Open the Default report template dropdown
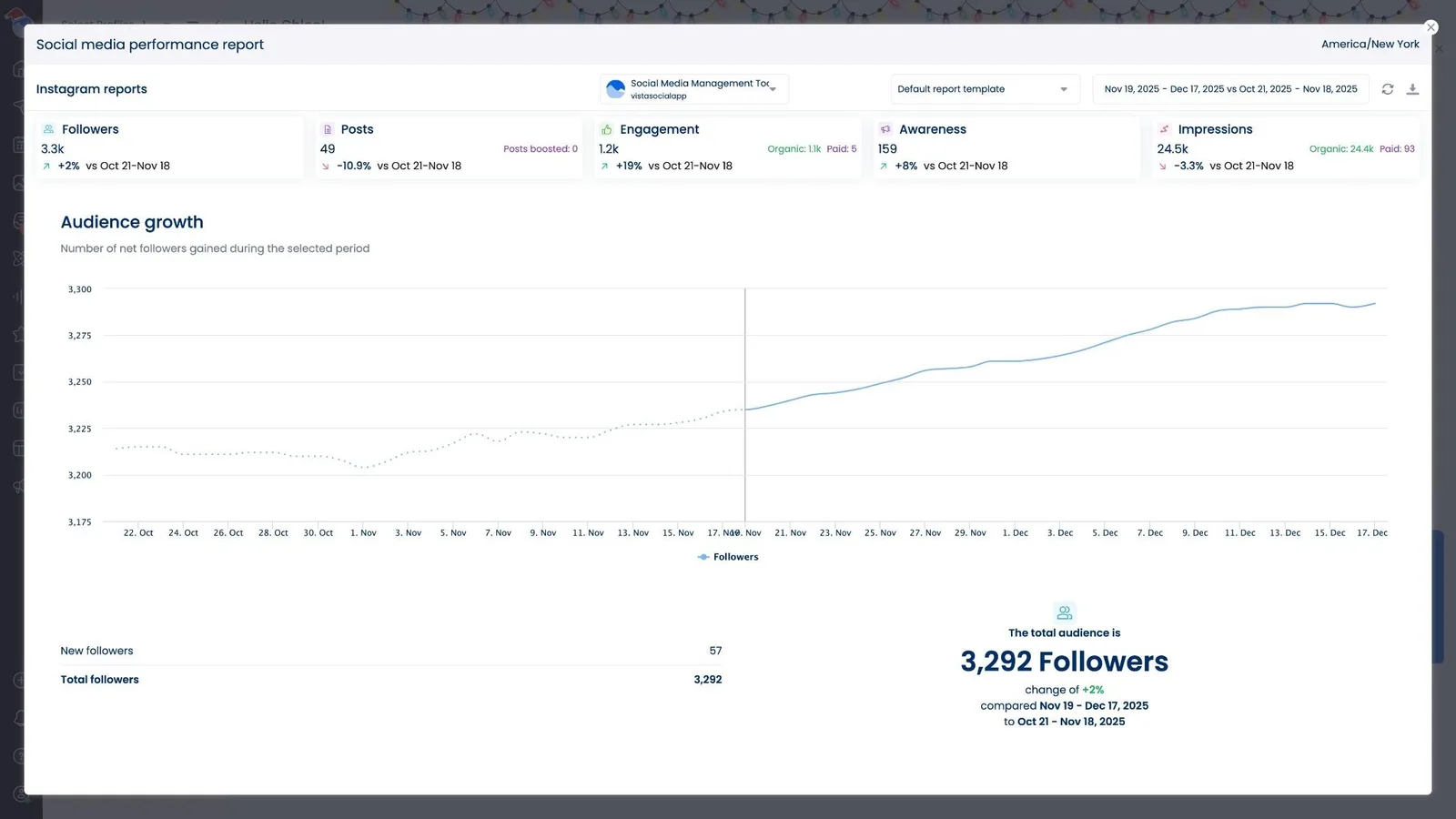This screenshot has width=1456, height=819. click(x=984, y=88)
